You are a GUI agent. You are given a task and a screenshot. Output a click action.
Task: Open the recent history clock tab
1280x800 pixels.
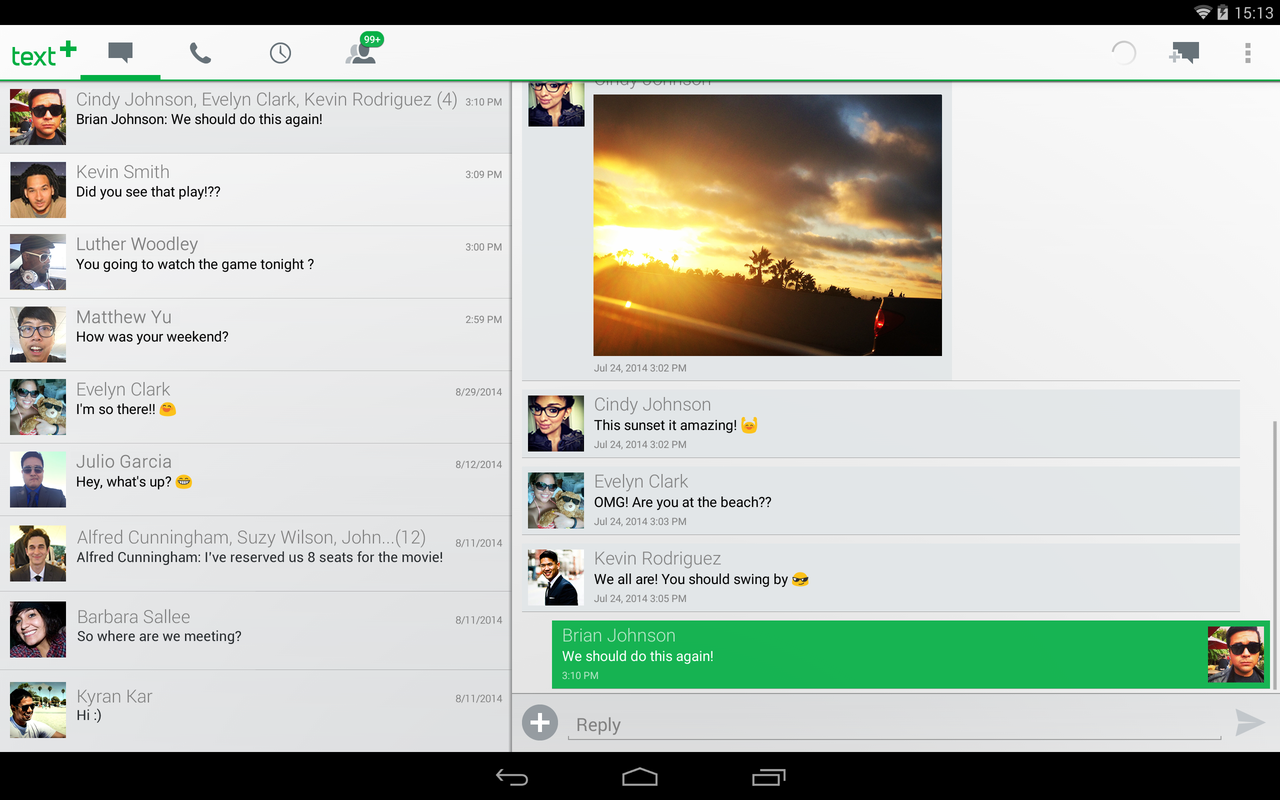pos(280,53)
